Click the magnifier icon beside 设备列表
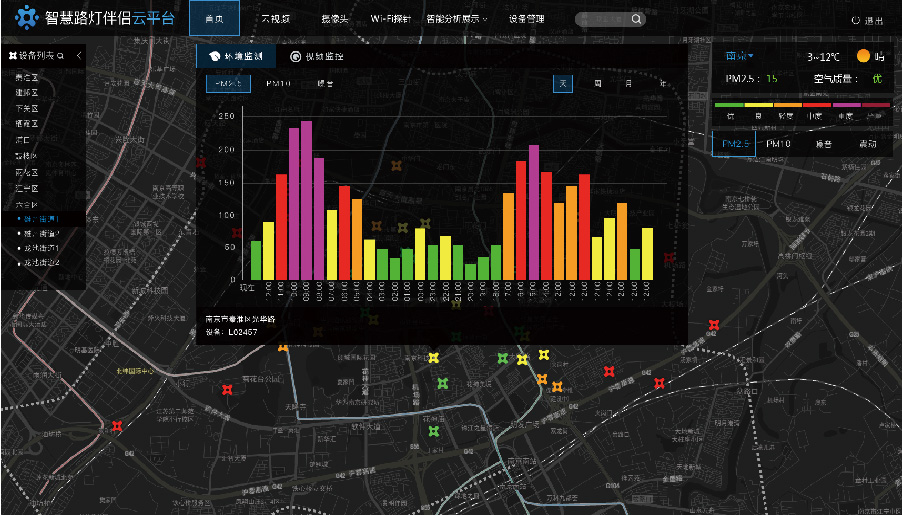This screenshot has height=516, width=902. coord(60,56)
